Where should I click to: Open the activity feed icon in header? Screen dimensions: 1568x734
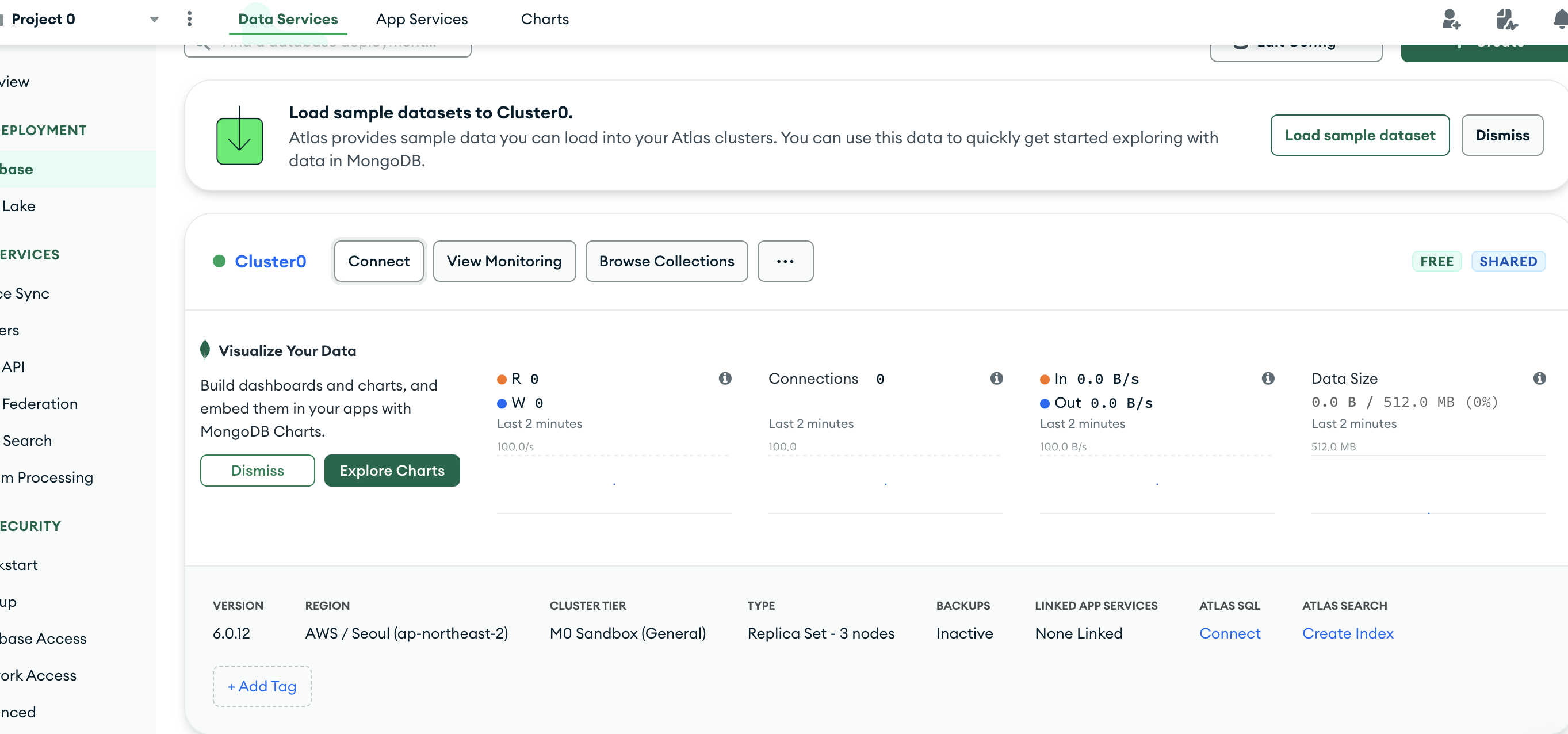pyautogui.click(x=1506, y=20)
